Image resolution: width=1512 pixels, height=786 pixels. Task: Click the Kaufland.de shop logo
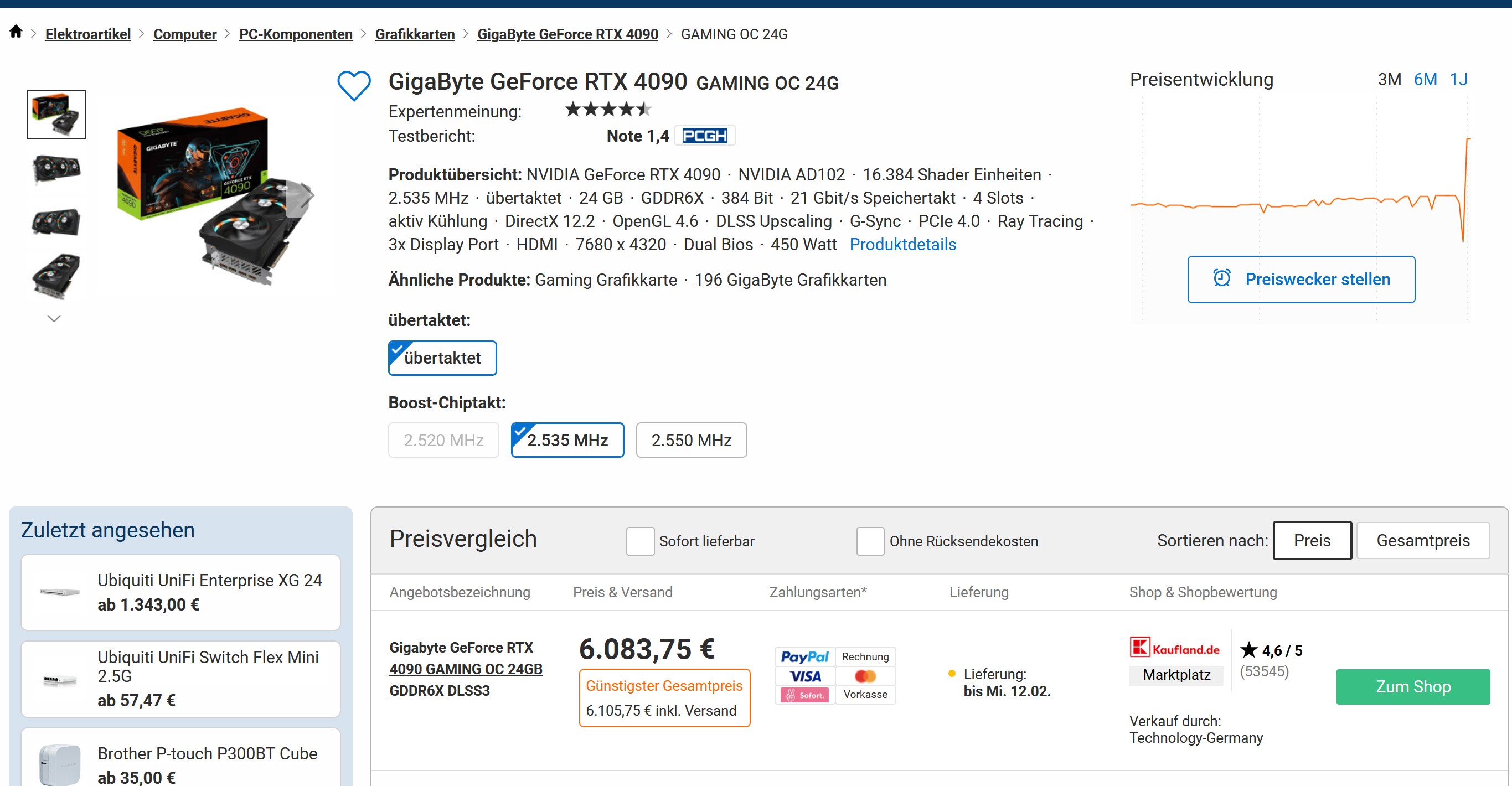(x=1174, y=648)
